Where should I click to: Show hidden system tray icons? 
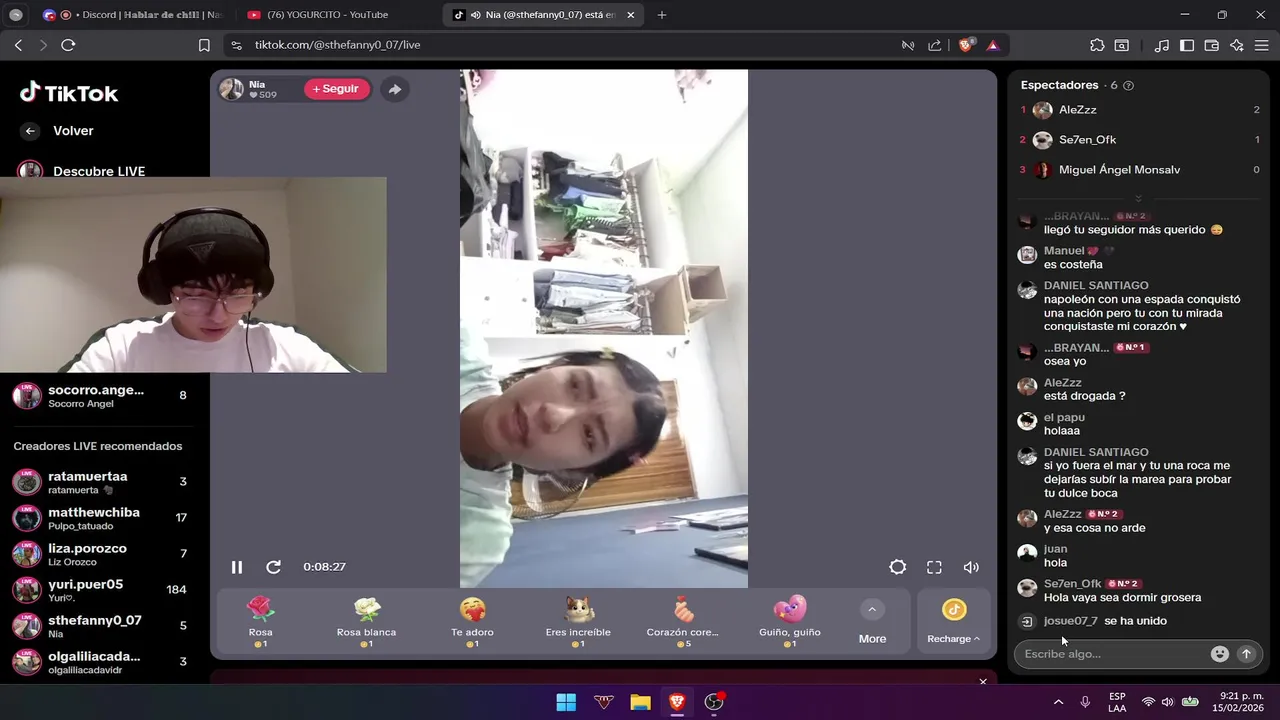tap(1058, 702)
